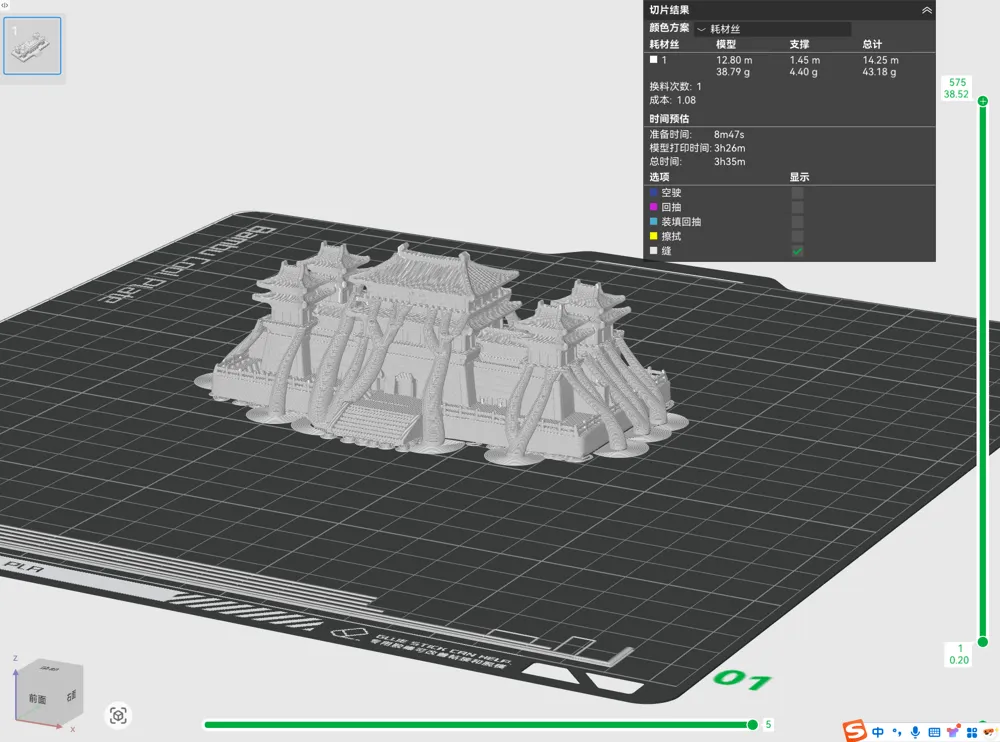Click the 选项 column heading

659,177
